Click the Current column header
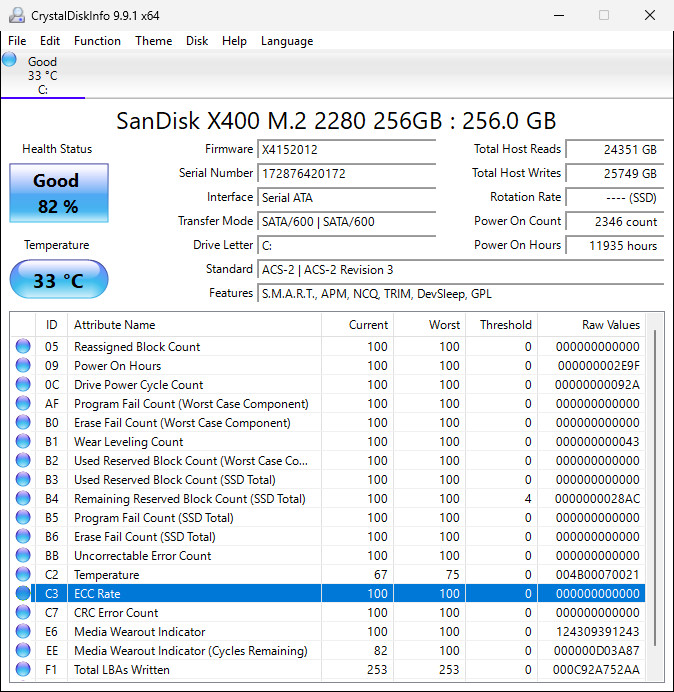This screenshot has width=674, height=692. click(x=358, y=325)
